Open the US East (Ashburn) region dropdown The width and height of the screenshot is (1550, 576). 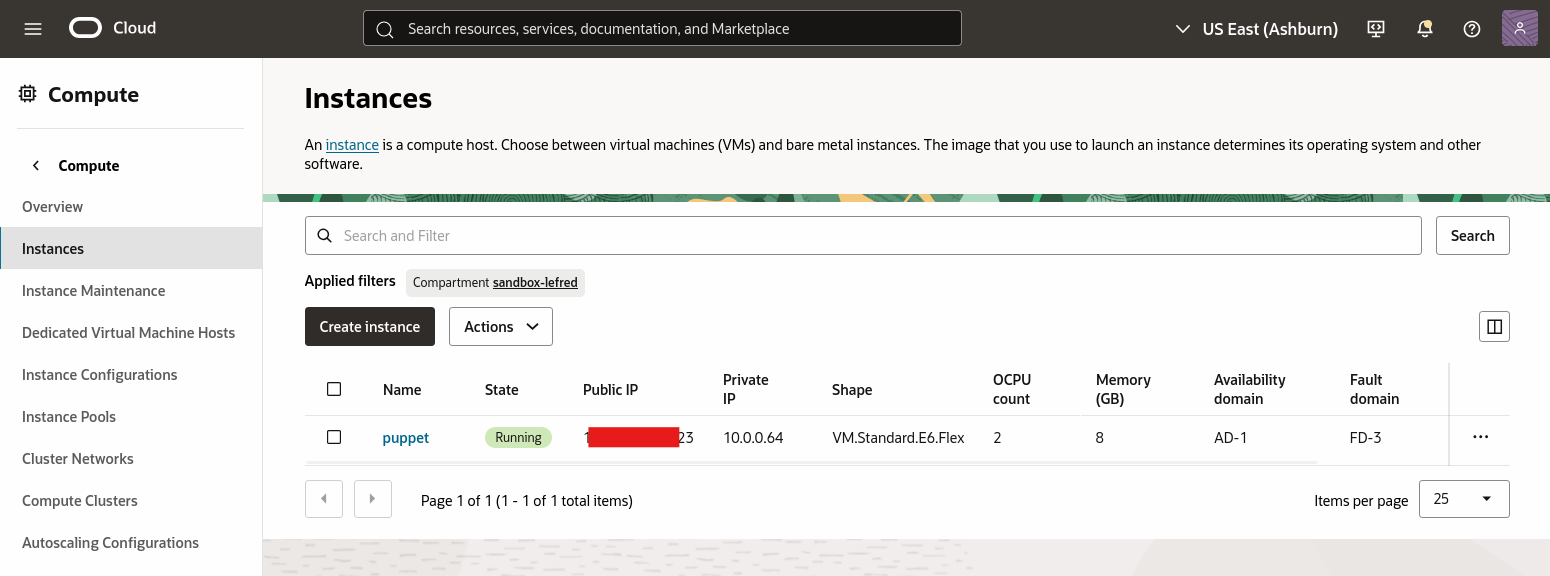tap(1269, 28)
